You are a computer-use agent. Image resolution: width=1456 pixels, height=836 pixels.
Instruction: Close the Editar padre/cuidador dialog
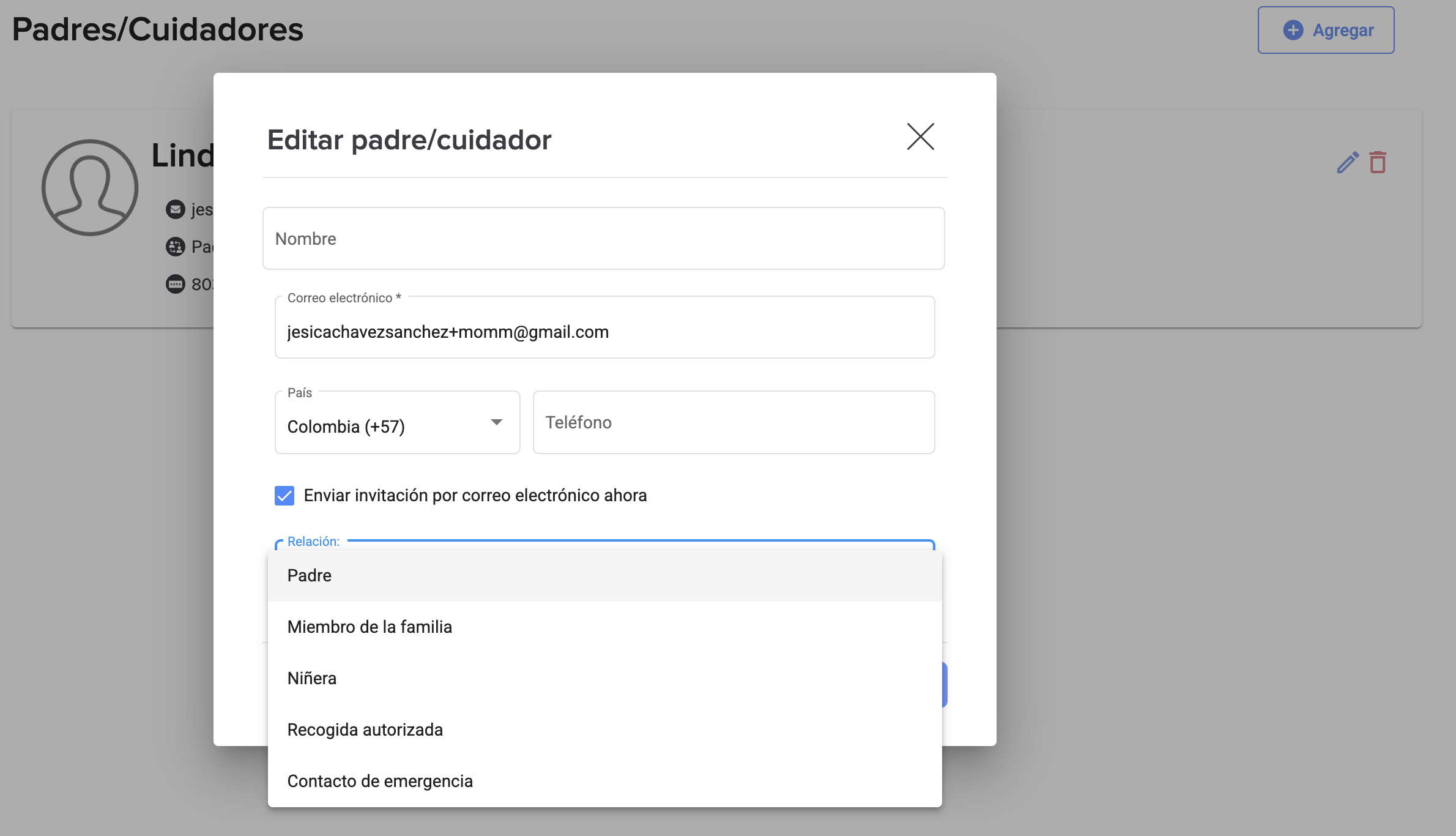(x=920, y=136)
